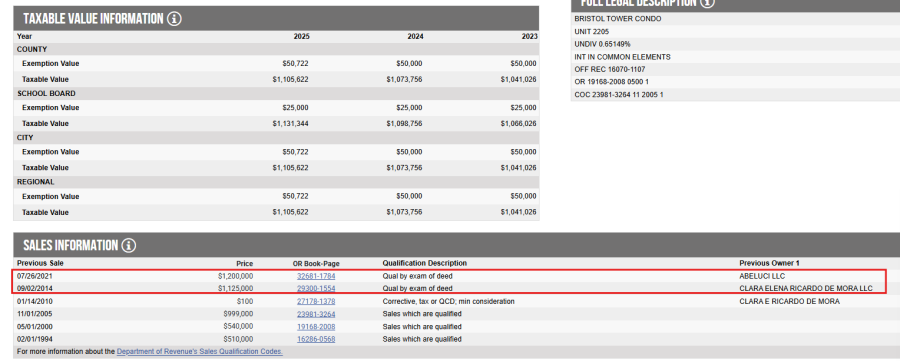Click COC 23981-3264 11 2005 1 line

click(x=619, y=95)
